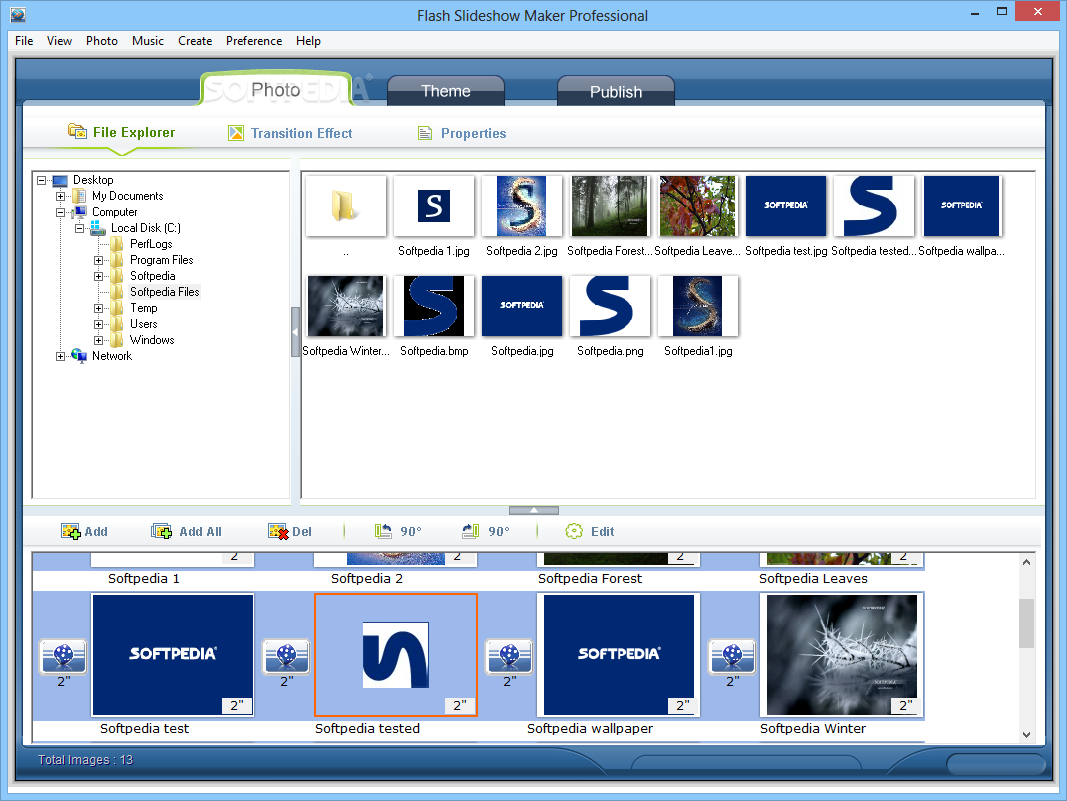Open the File Explorer sub-tab
Screen dimensions: 1067x801
pyautogui.click(x=121, y=133)
